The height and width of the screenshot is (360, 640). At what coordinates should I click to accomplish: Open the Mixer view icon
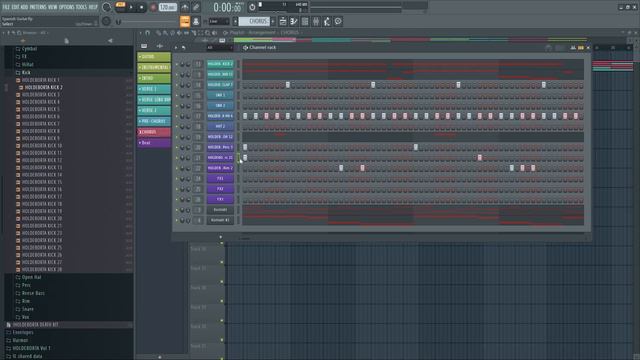(x=316, y=21)
